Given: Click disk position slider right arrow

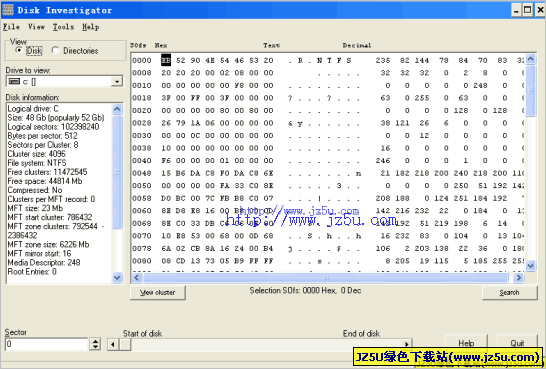Looking at the screenshot, I should pyautogui.click(x=407, y=345).
